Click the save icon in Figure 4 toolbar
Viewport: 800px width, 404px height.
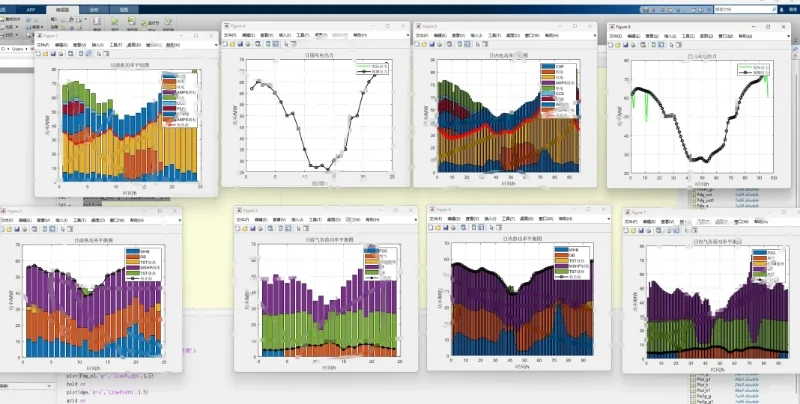pyautogui.click(x=240, y=44)
